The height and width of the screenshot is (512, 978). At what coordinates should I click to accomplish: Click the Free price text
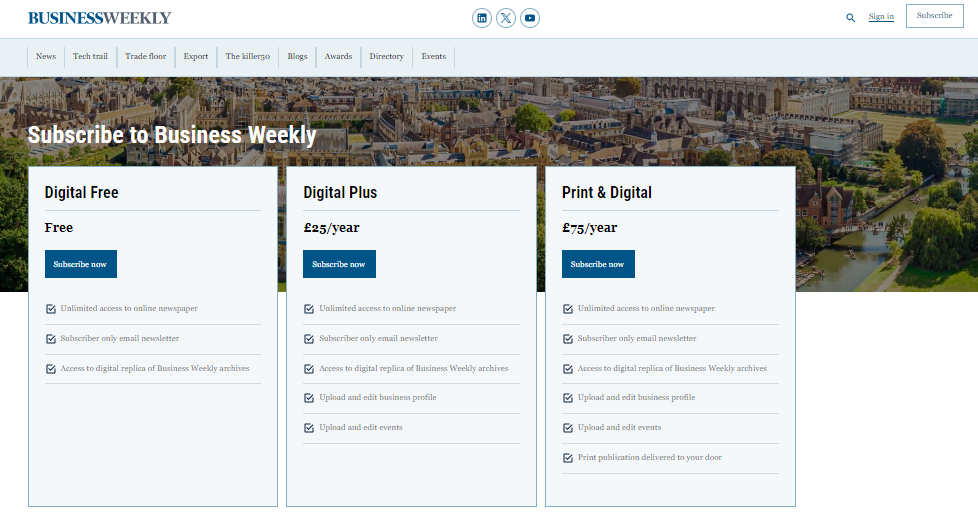[x=59, y=228]
